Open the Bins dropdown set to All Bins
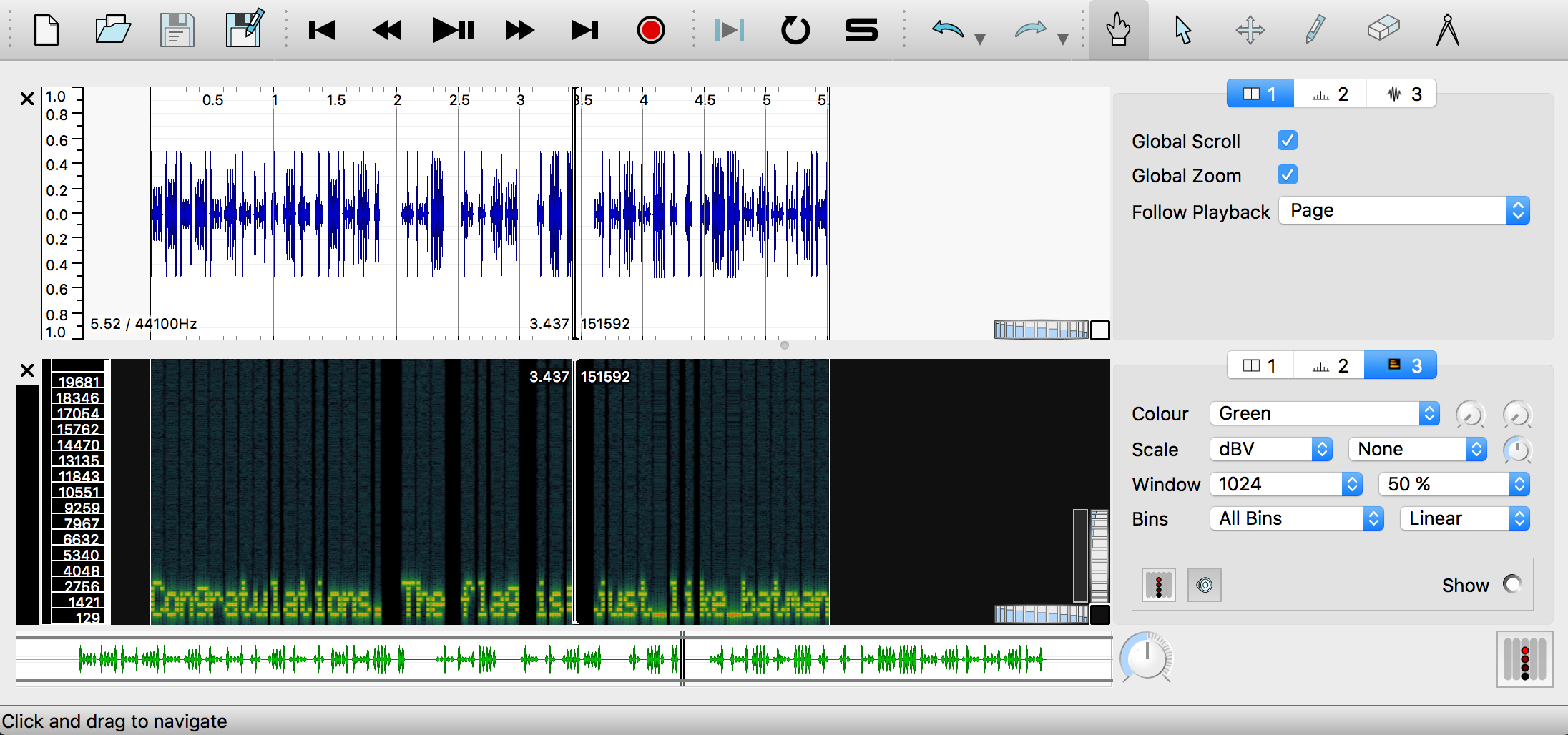 coord(1297,518)
